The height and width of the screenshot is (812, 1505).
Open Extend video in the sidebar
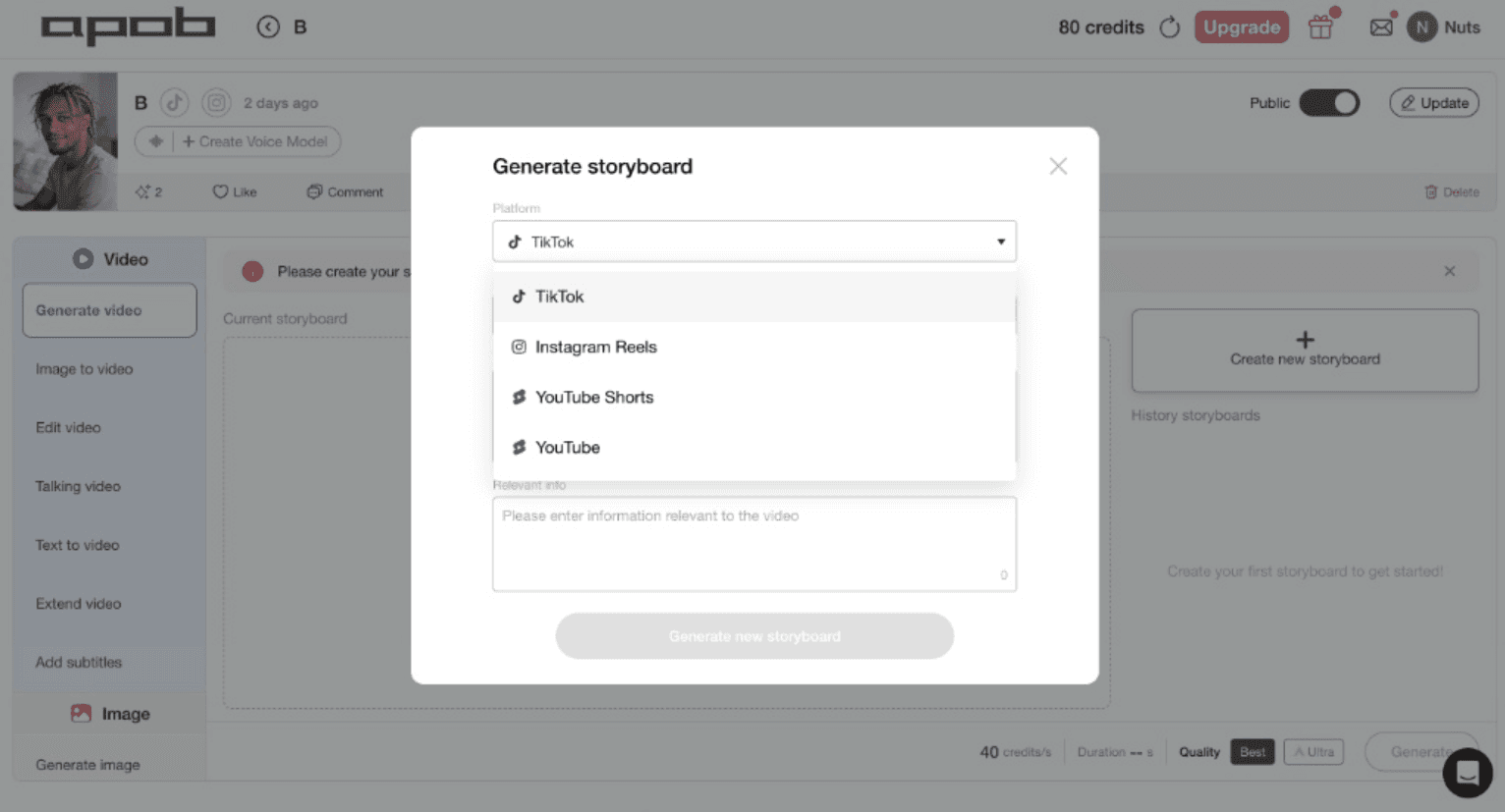[x=79, y=604]
